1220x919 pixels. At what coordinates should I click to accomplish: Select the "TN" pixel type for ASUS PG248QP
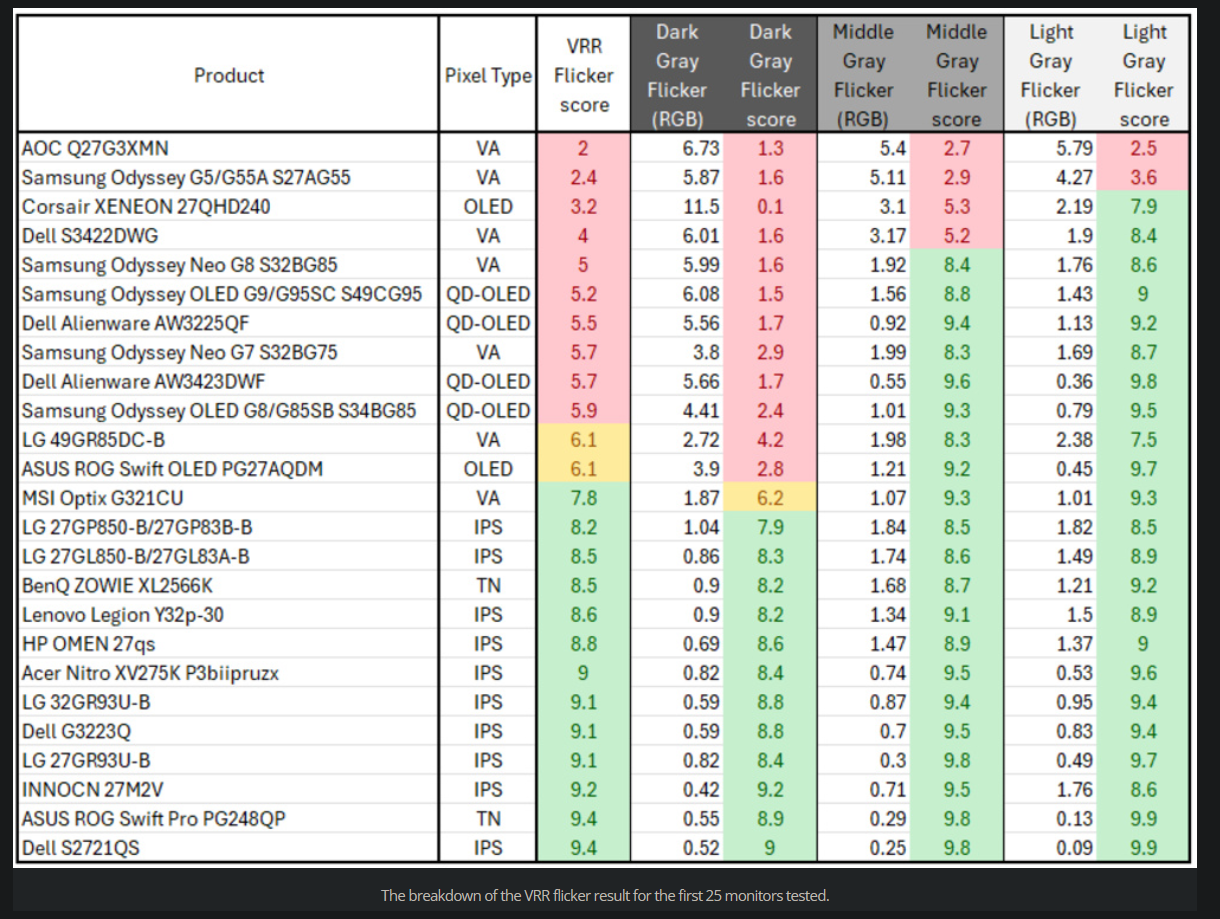pyautogui.click(x=488, y=819)
